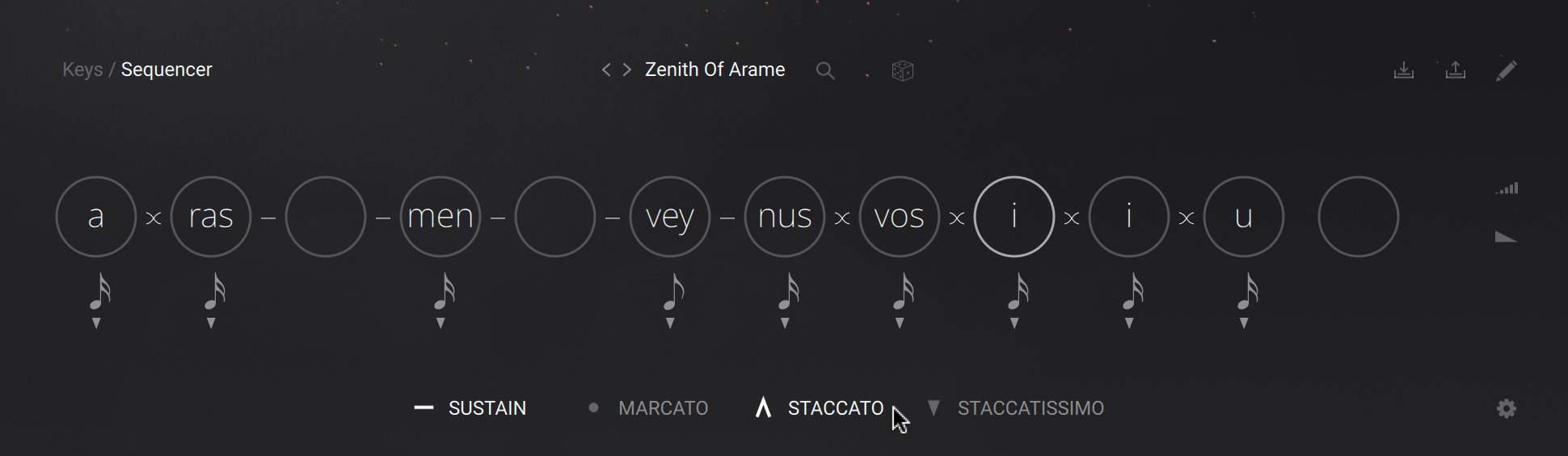Click the randomize dice icon
This screenshot has height=456, width=1568.
pos(902,71)
